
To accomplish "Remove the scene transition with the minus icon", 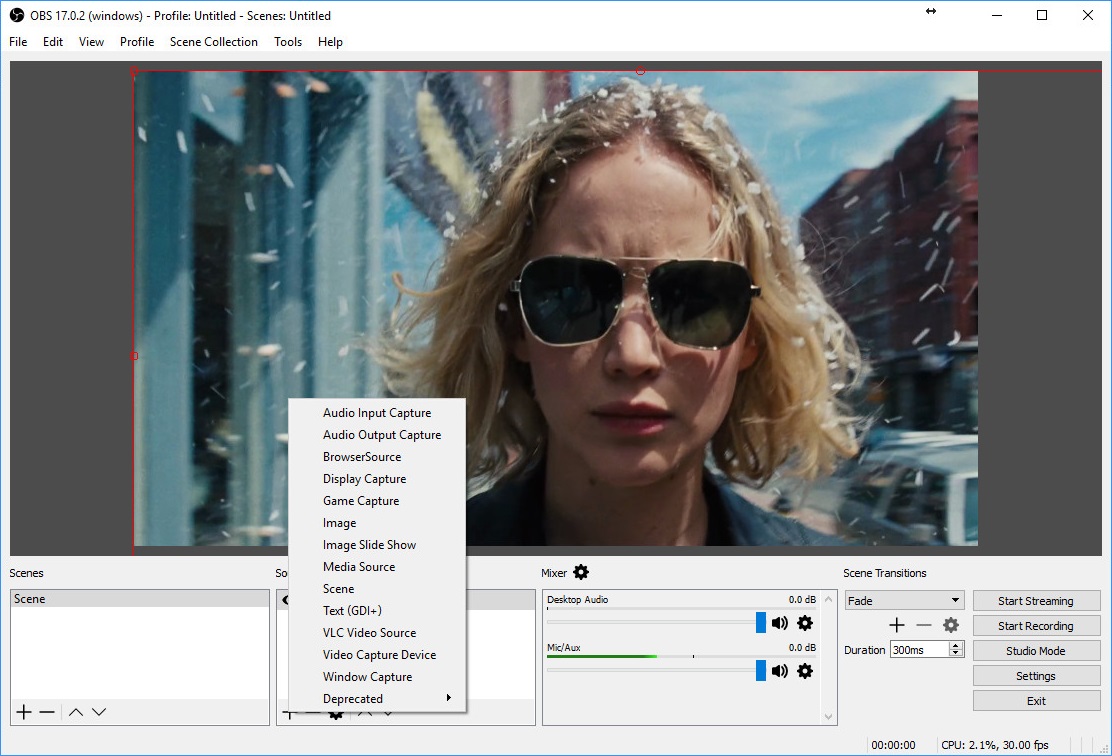I will 923,625.
